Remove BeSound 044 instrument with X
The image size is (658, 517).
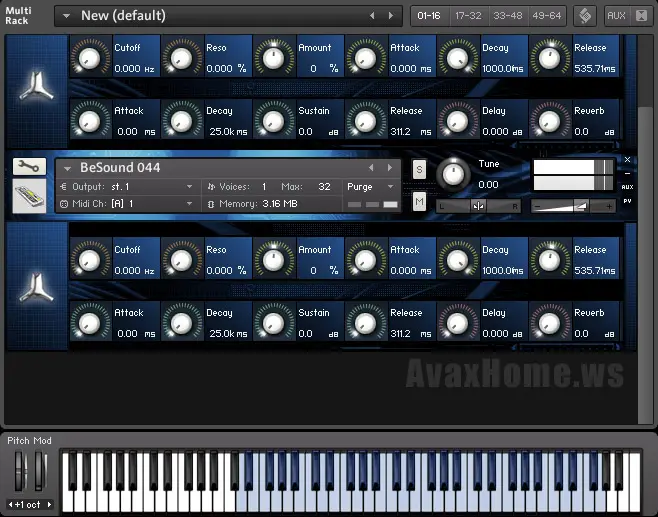(627, 159)
